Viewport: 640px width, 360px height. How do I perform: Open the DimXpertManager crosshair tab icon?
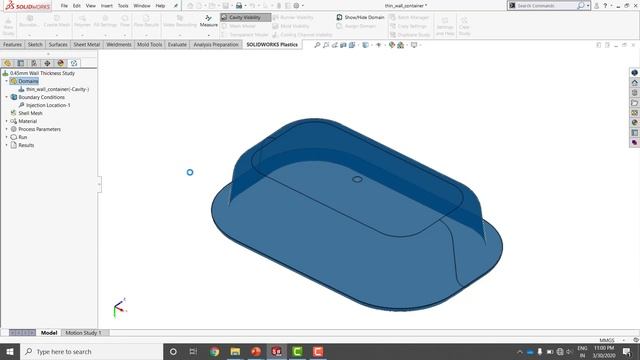tap(47, 63)
